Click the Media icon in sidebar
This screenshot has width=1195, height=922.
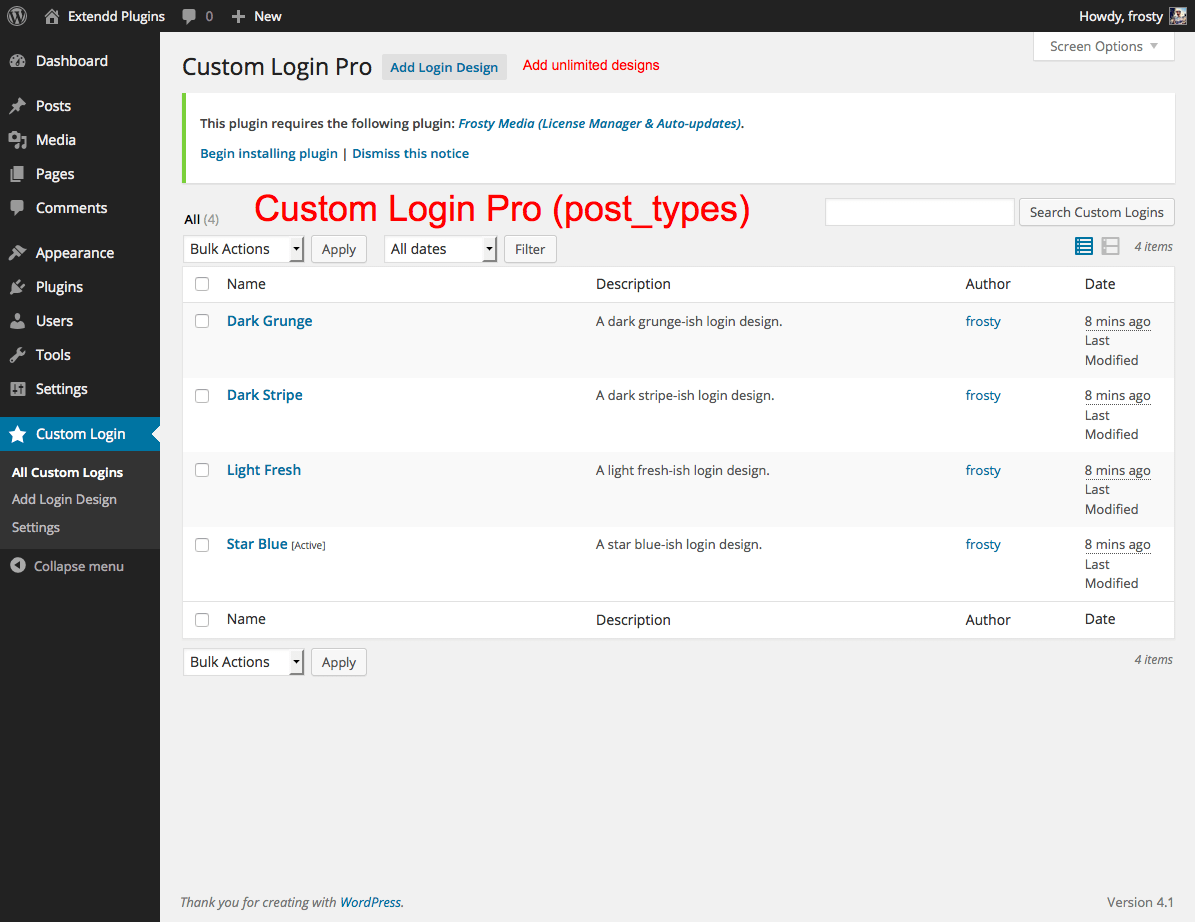coord(18,140)
